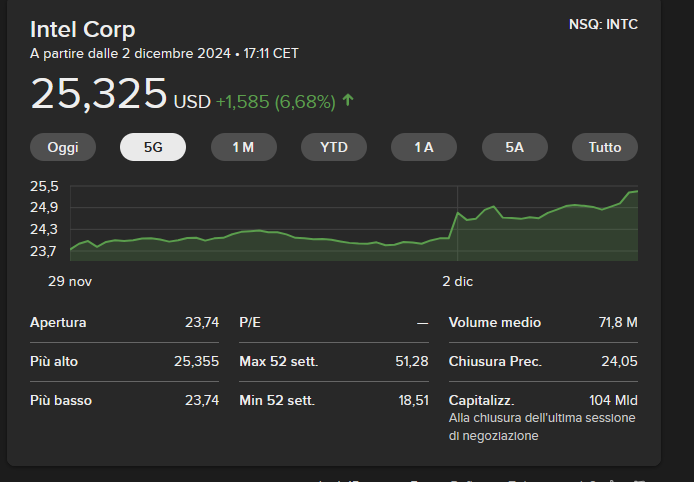The image size is (694, 482).
Task: Click the Chiusura Prec. value 24,05
Action: (620, 362)
